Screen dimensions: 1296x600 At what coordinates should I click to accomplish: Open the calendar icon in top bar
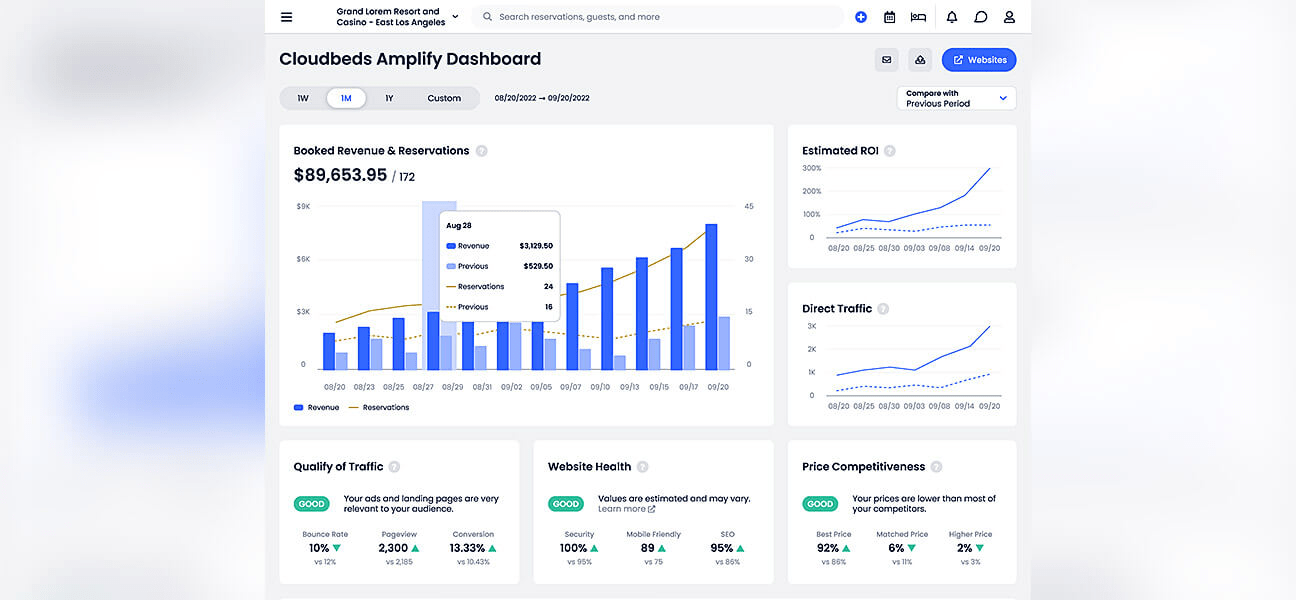(889, 17)
